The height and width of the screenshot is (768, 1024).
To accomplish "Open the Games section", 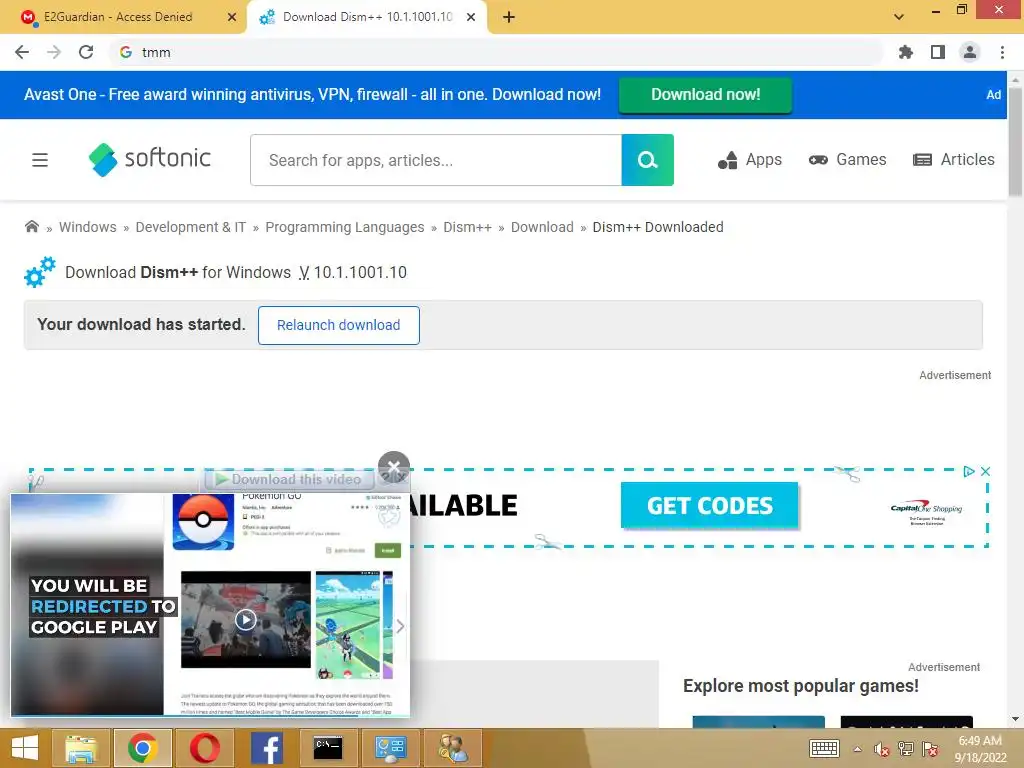I will click(847, 159).
